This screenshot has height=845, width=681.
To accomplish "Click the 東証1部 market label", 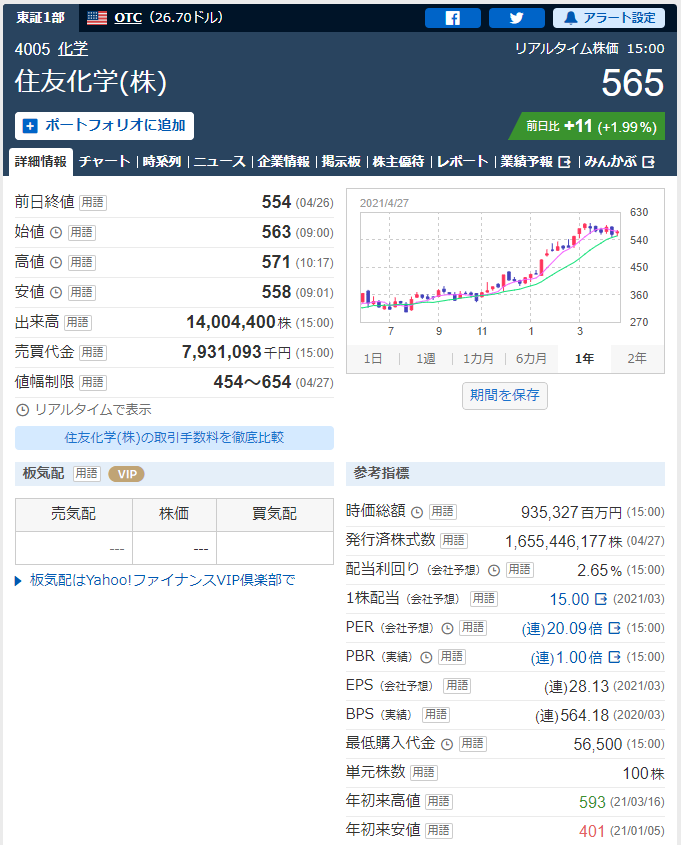I will (40, 18).
